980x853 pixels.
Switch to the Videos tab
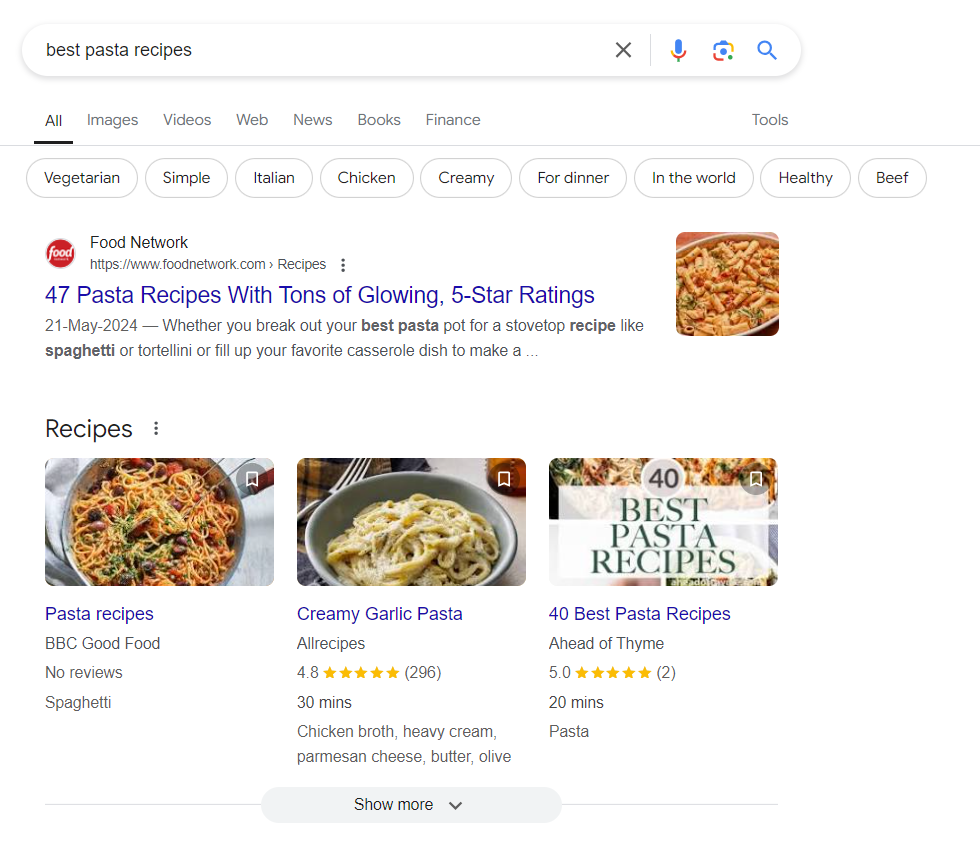(187, 120)
